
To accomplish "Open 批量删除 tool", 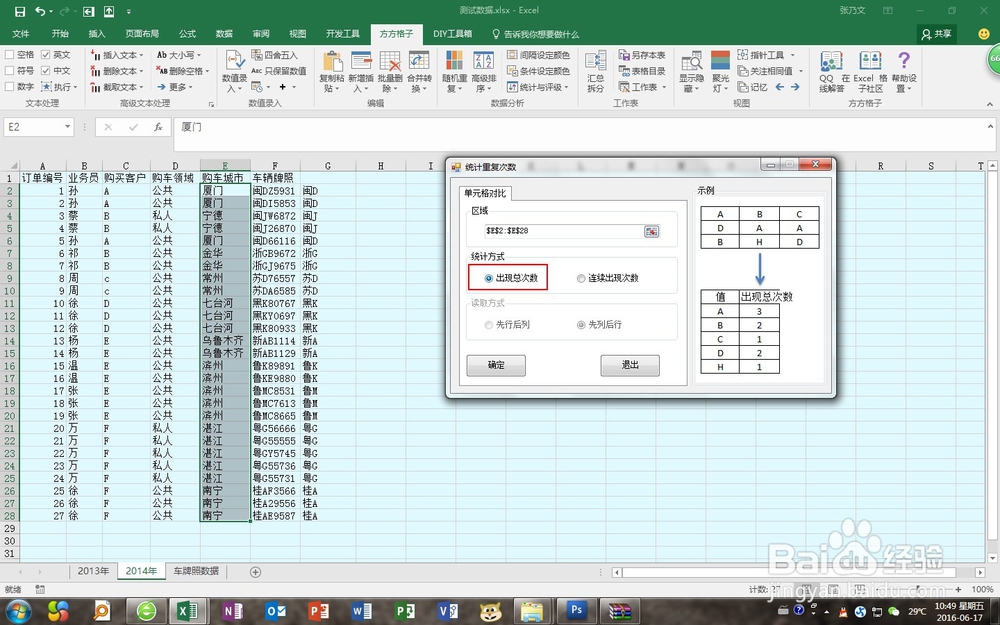I will [390, 71].
